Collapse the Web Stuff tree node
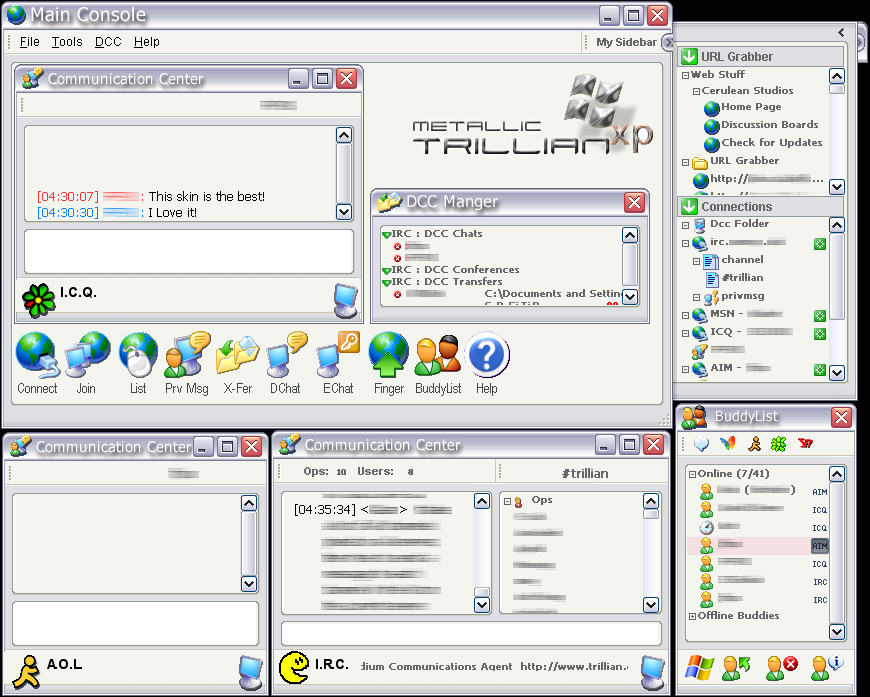Viewport: 870px width, 697px height. tap(685, 75)
